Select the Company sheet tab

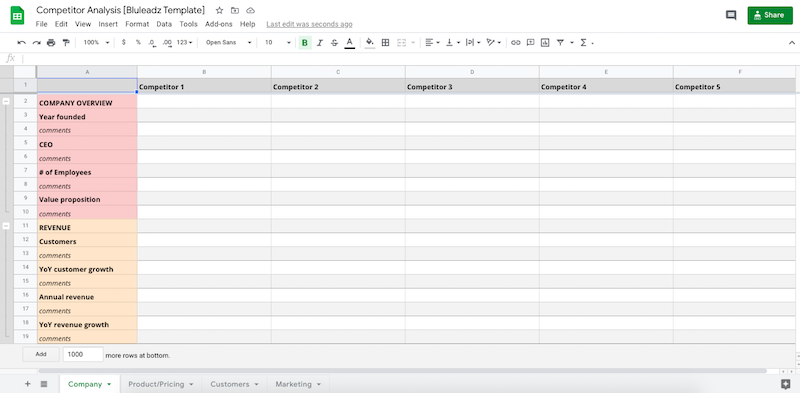tap(90, 384)
